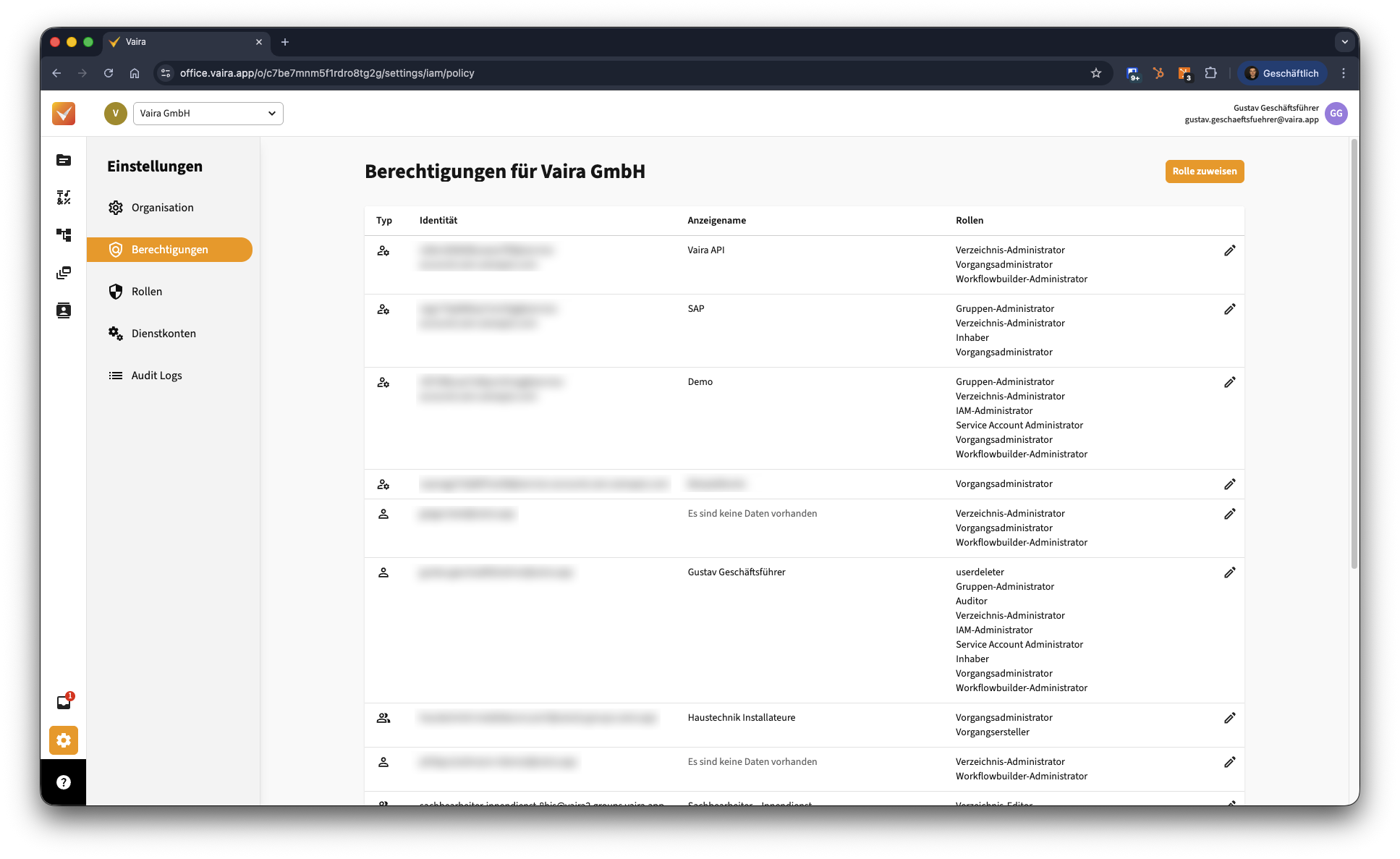Click the help question mark icon
The image size is (1400, 859).
64,782
